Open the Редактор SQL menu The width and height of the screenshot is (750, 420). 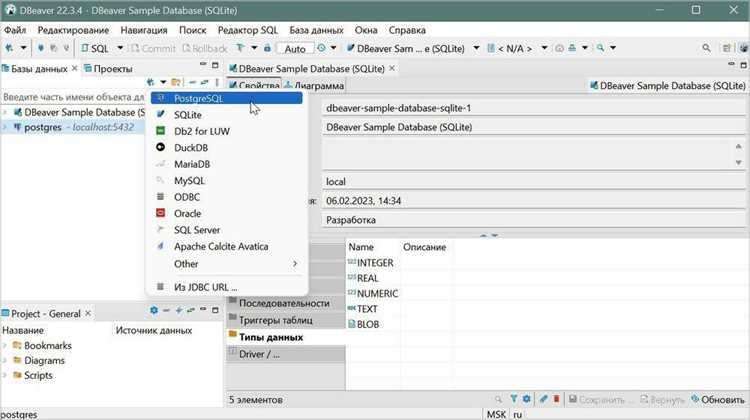click(247, 30)
